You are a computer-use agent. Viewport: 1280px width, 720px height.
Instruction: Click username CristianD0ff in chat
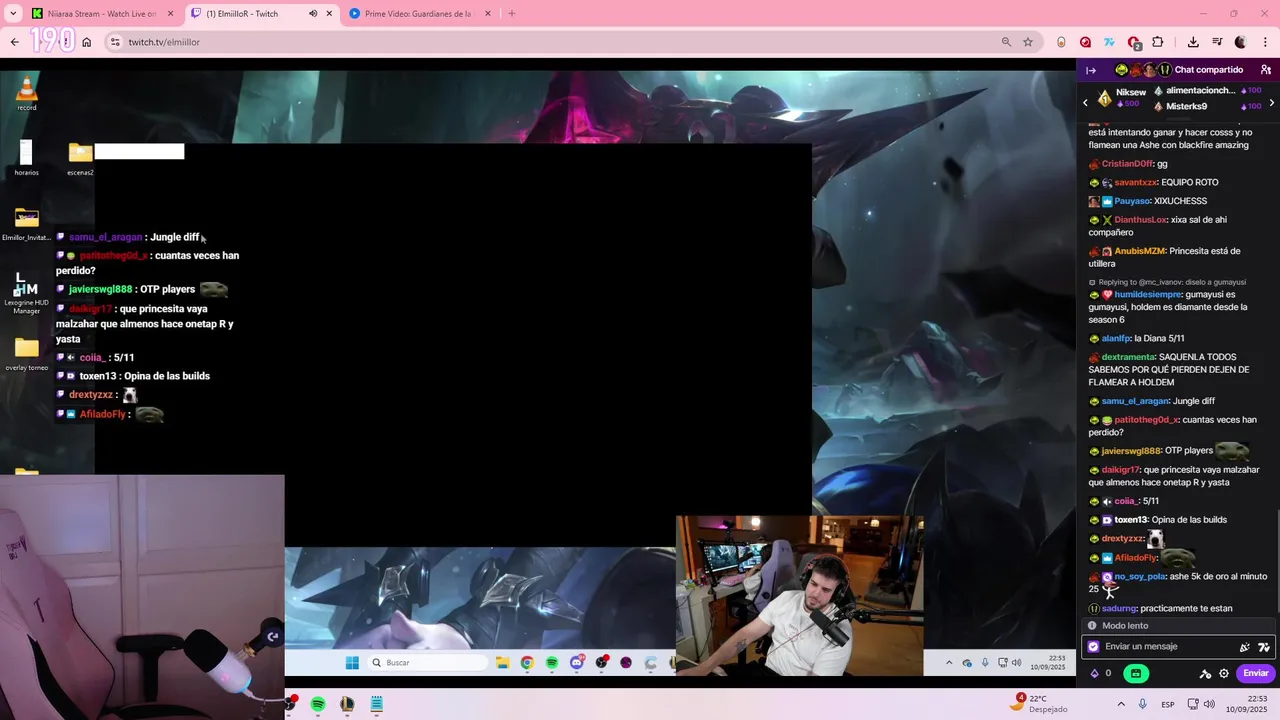(1126, 164)
